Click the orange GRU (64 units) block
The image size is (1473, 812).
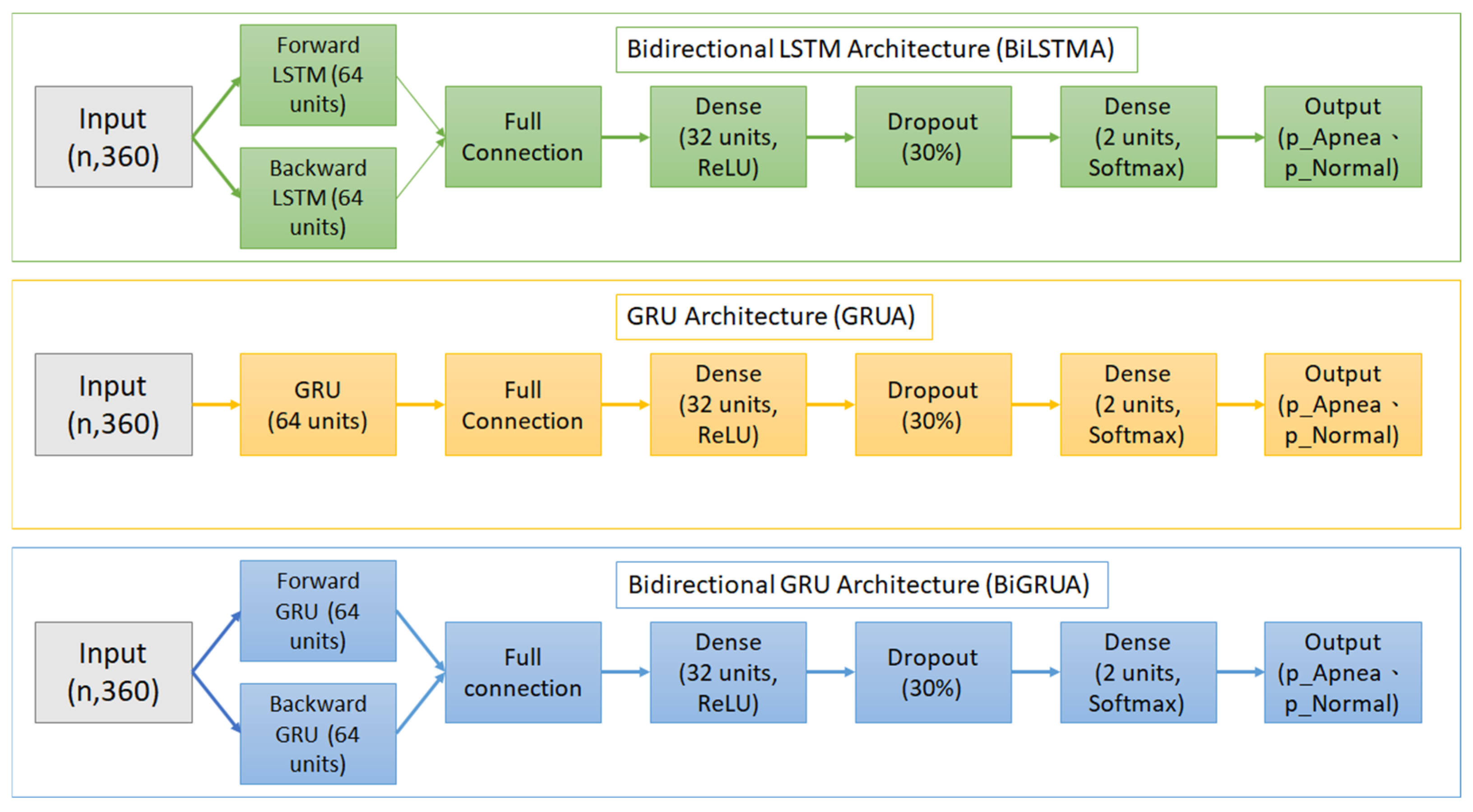318,404
